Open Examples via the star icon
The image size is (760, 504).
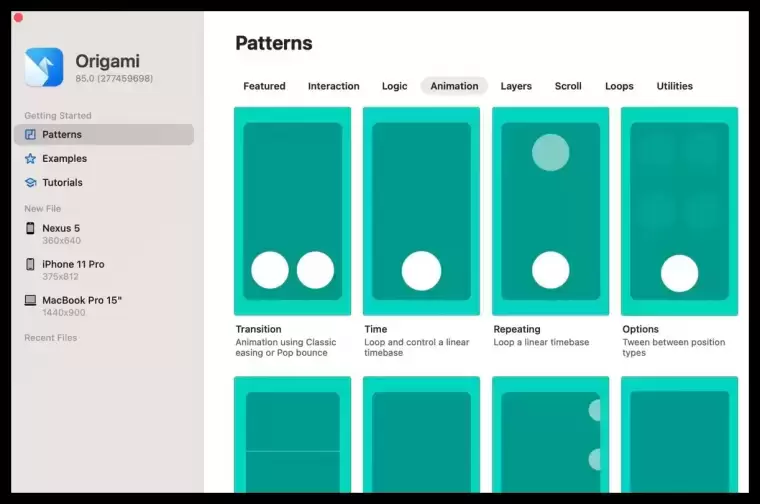point(30,158)
